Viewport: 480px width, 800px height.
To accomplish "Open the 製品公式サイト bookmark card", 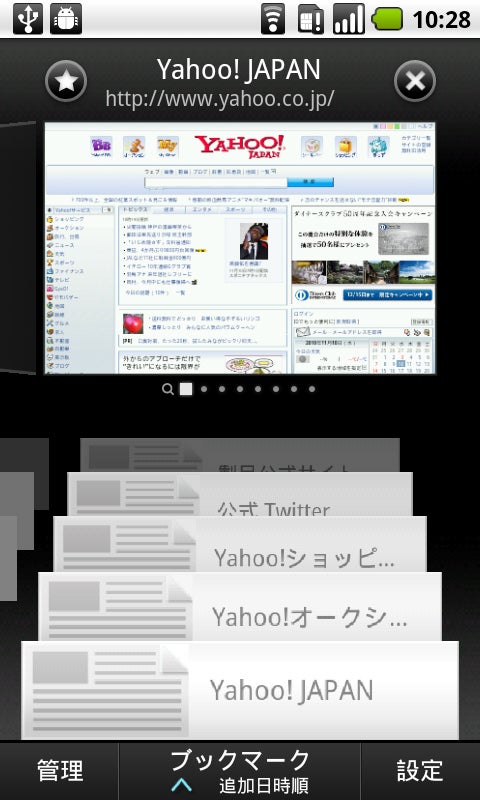I will [240, 455].
